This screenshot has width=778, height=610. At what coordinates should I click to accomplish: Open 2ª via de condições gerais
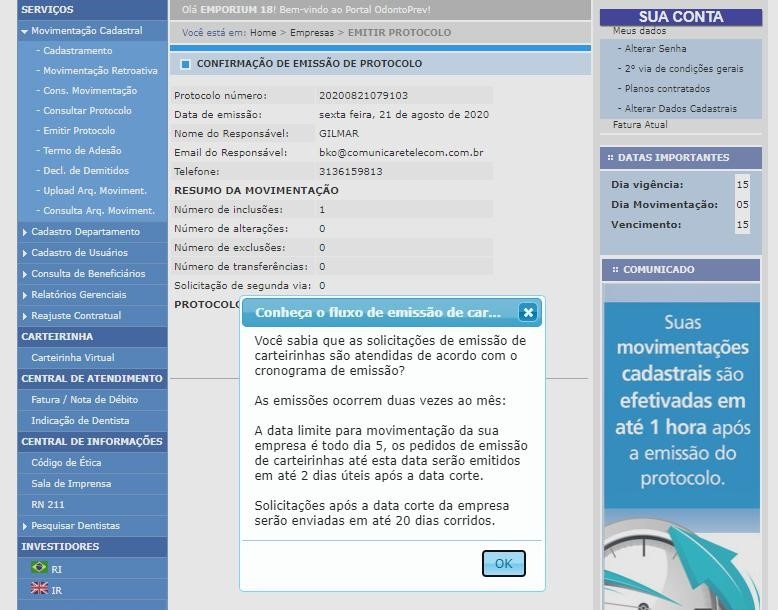tap(684, 69)
